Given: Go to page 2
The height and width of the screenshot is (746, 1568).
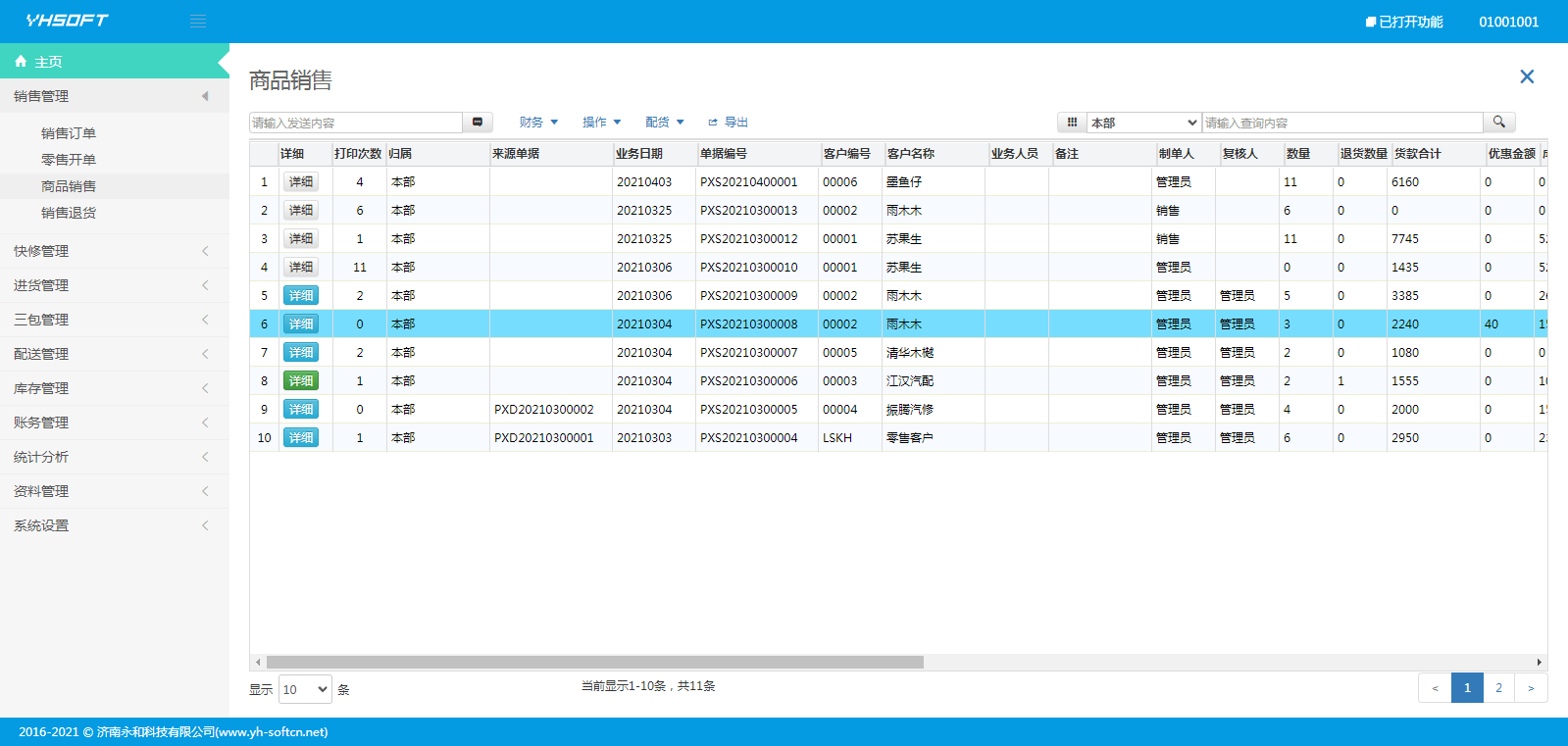Looking at the screenshot, I should (1498, 688).
